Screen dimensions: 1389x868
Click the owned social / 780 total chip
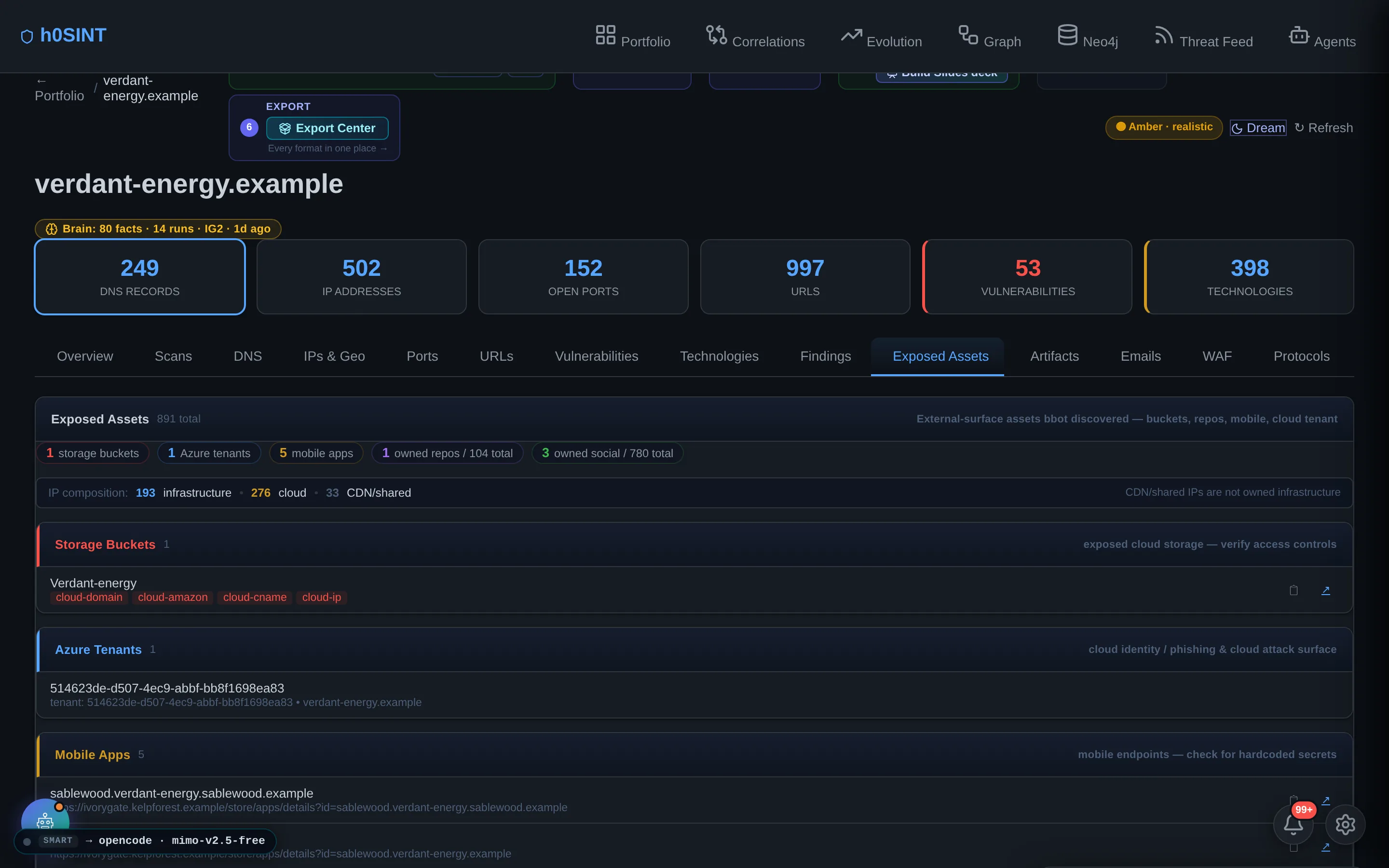click(607, 453)
